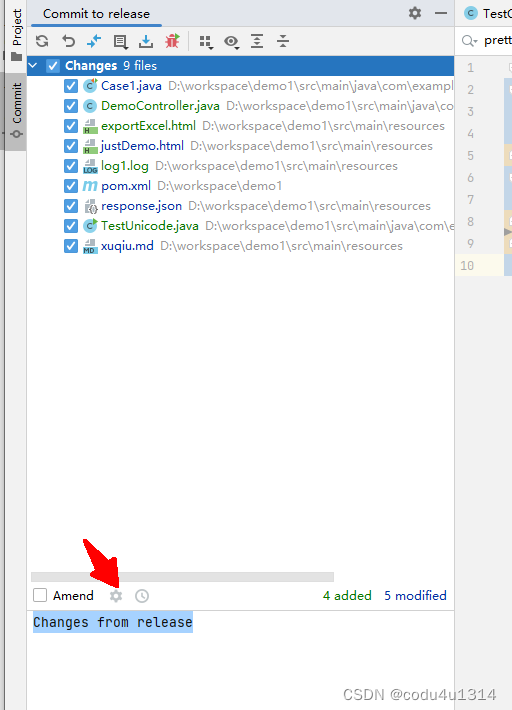Select the pom.xml file row

click(240, 186)
